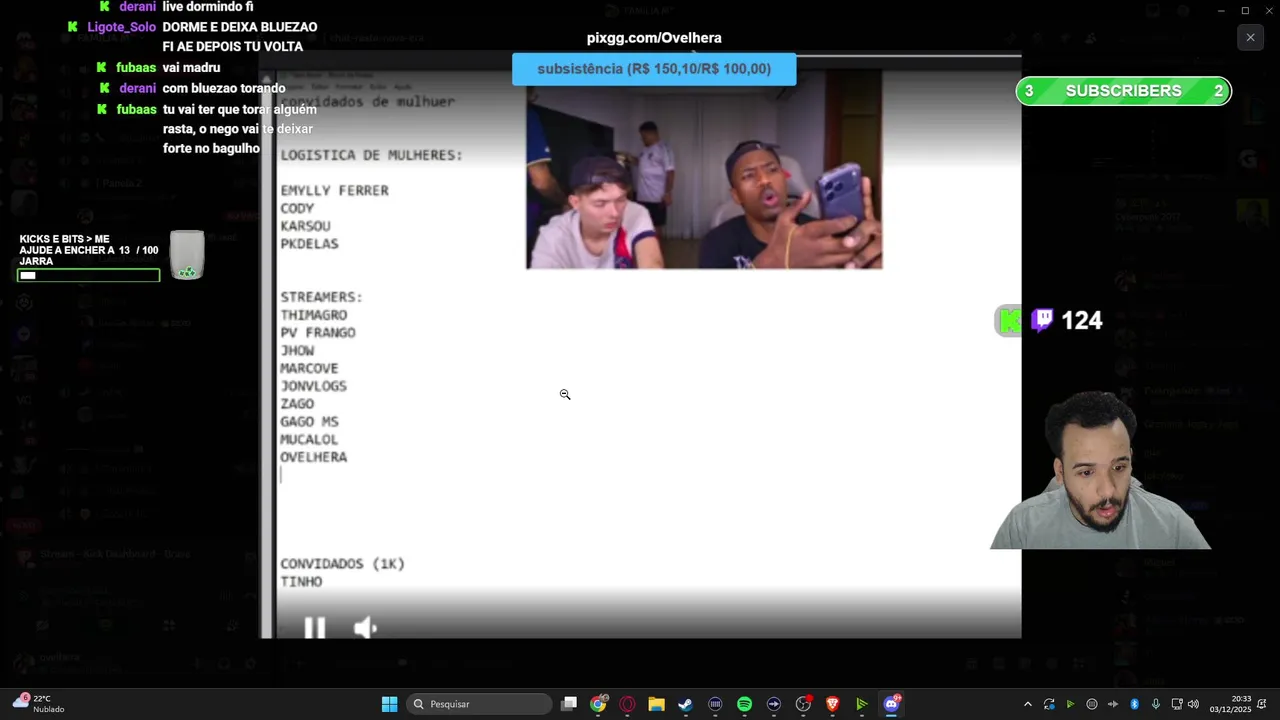This screenshot has width=1280, height=720.
Task: Show hidden system tray icons
Action: pyautogui.click(x=1027, y=704)
